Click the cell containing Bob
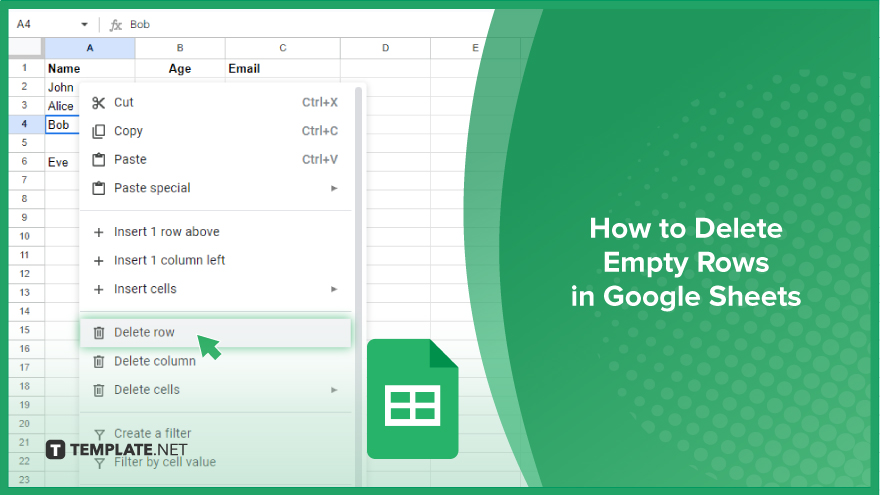The height and width of the screenshot is (495, 880). click(x=62, y=125)
